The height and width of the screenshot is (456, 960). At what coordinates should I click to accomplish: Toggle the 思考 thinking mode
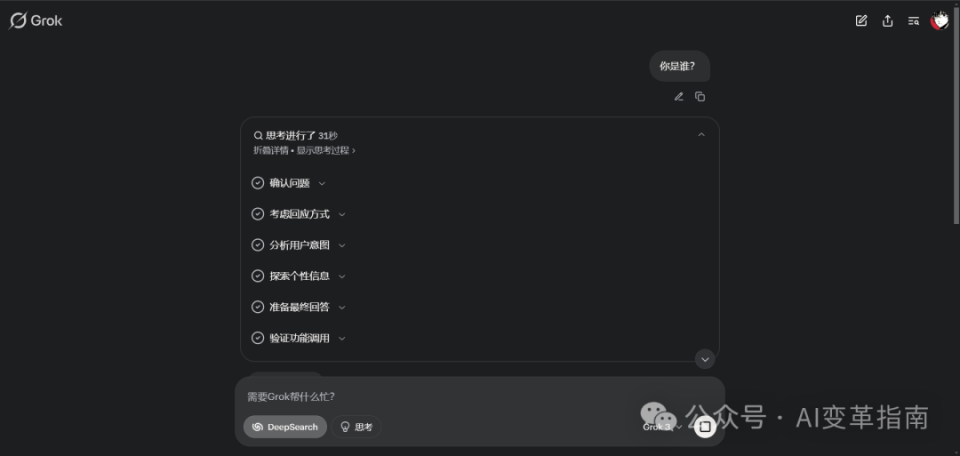(356, 427)
